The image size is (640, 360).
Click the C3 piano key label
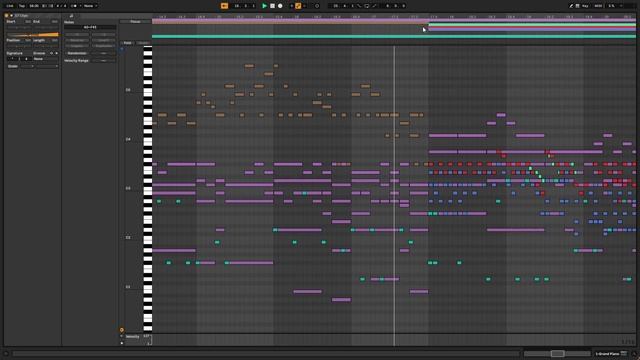tap(128, 189)
